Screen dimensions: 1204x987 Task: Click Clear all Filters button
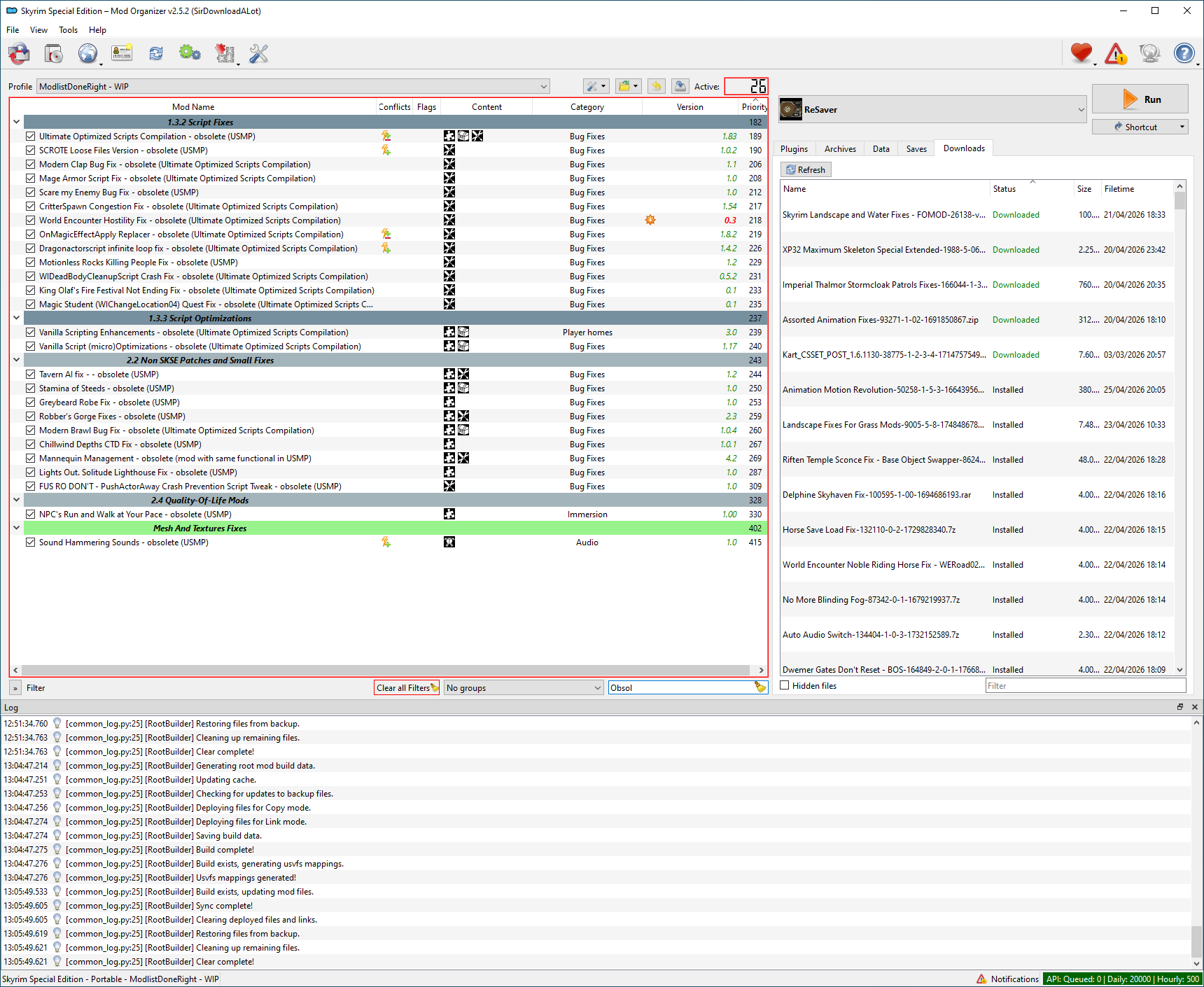click(x=407, y=688)
